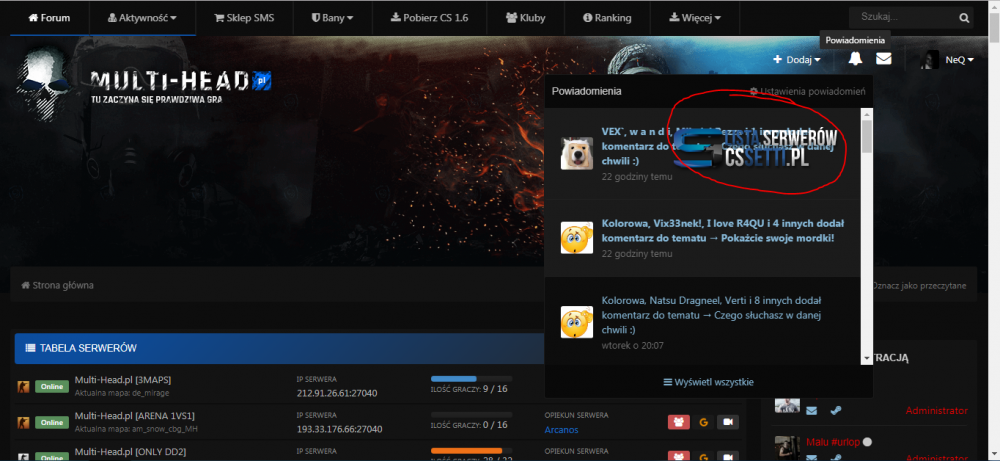Click the Multi-Head.pl skull logo
The height and width of the screenshot is (461, 1000).
pyautogui.click(x=47, y=81)
